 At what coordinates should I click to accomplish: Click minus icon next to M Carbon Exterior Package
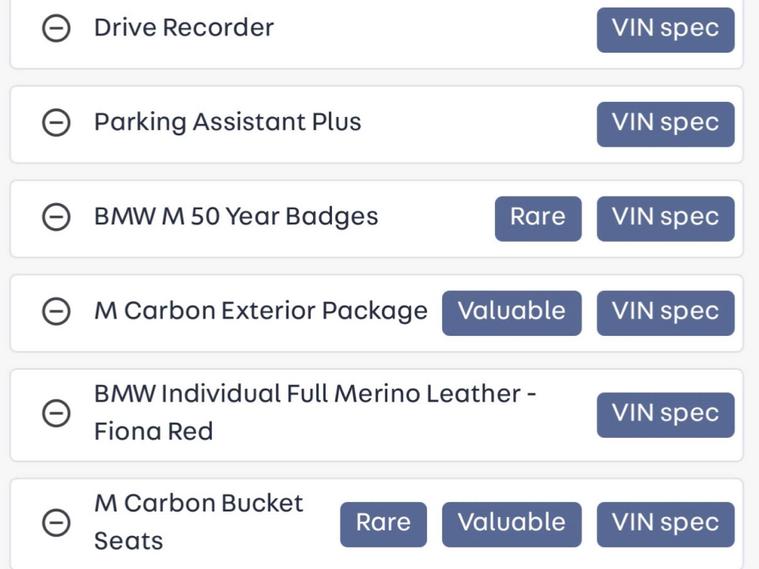tap(56, 311)
